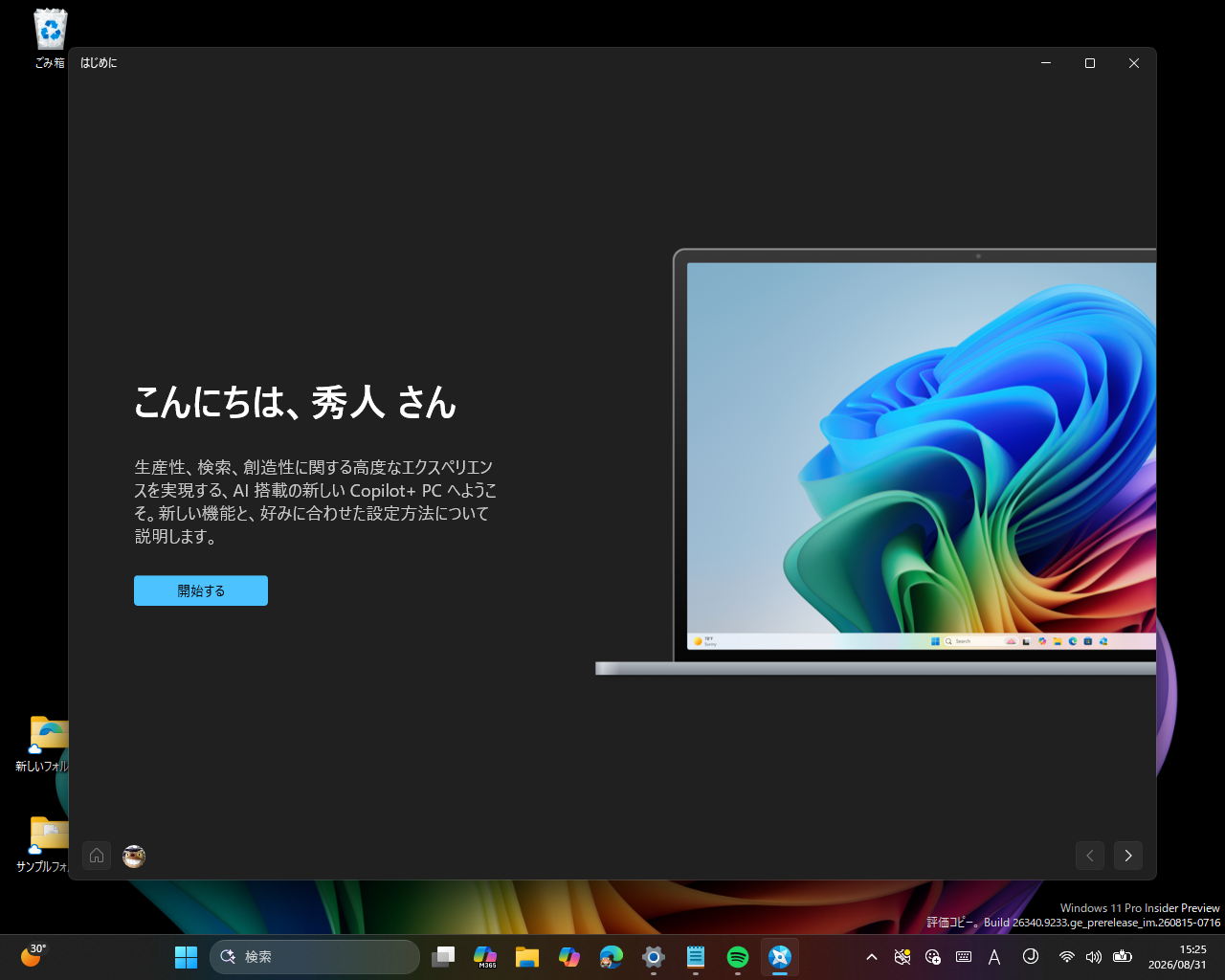Open the touch keyboard tray icon
The height and width of the screenshot is (980, 1225).
tap(964, 957)
